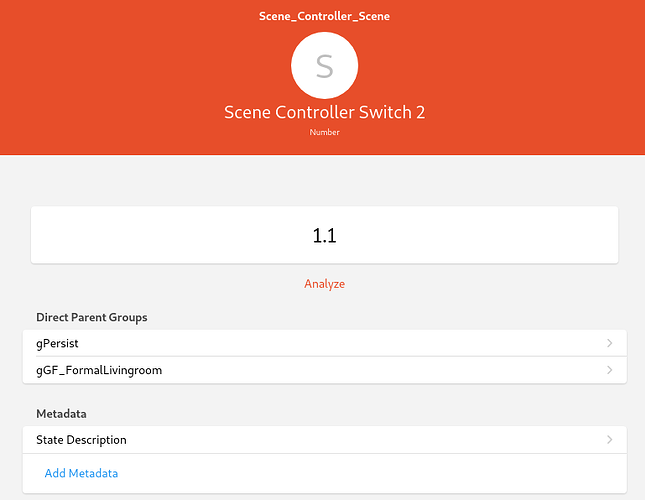Open the State Description chevron arrow
Screen dimensions: 645x500
[x=609, y=439]
